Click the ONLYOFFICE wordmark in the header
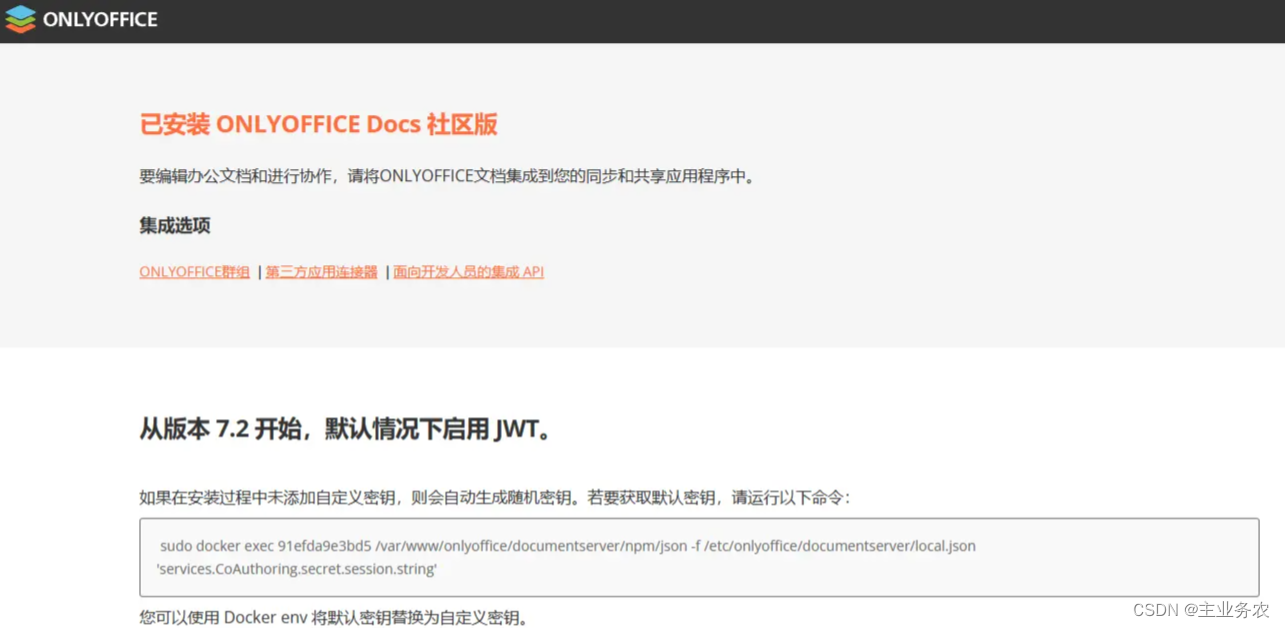The height and width of the screenshot is (628, 1285). [98, 18]
